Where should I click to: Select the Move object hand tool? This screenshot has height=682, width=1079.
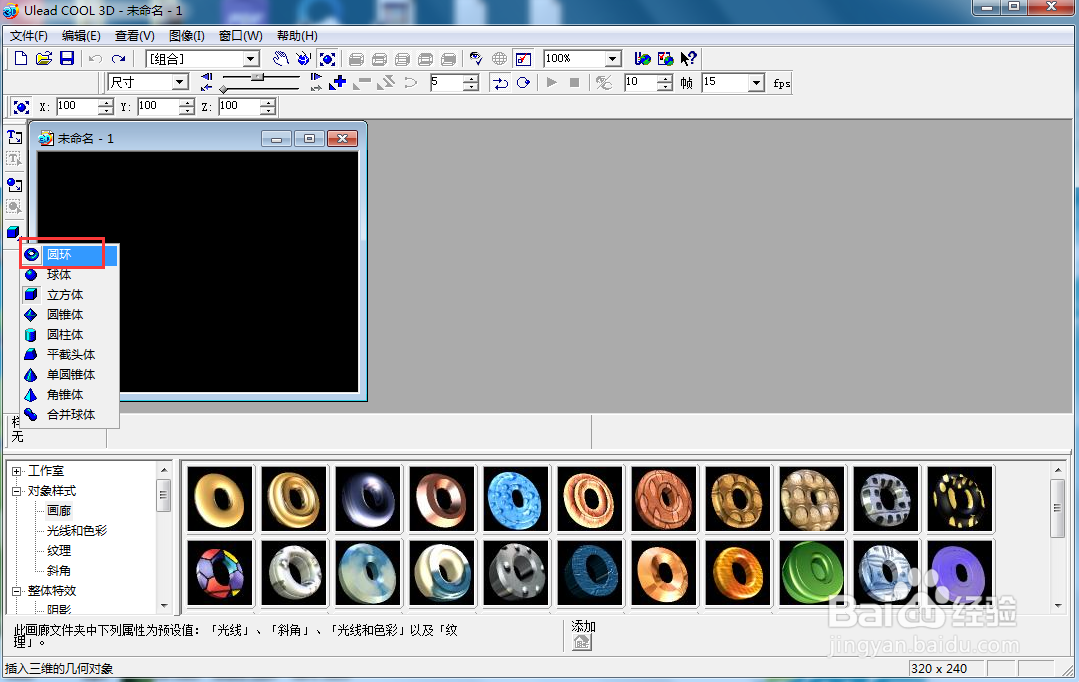(x=280, y=59)
